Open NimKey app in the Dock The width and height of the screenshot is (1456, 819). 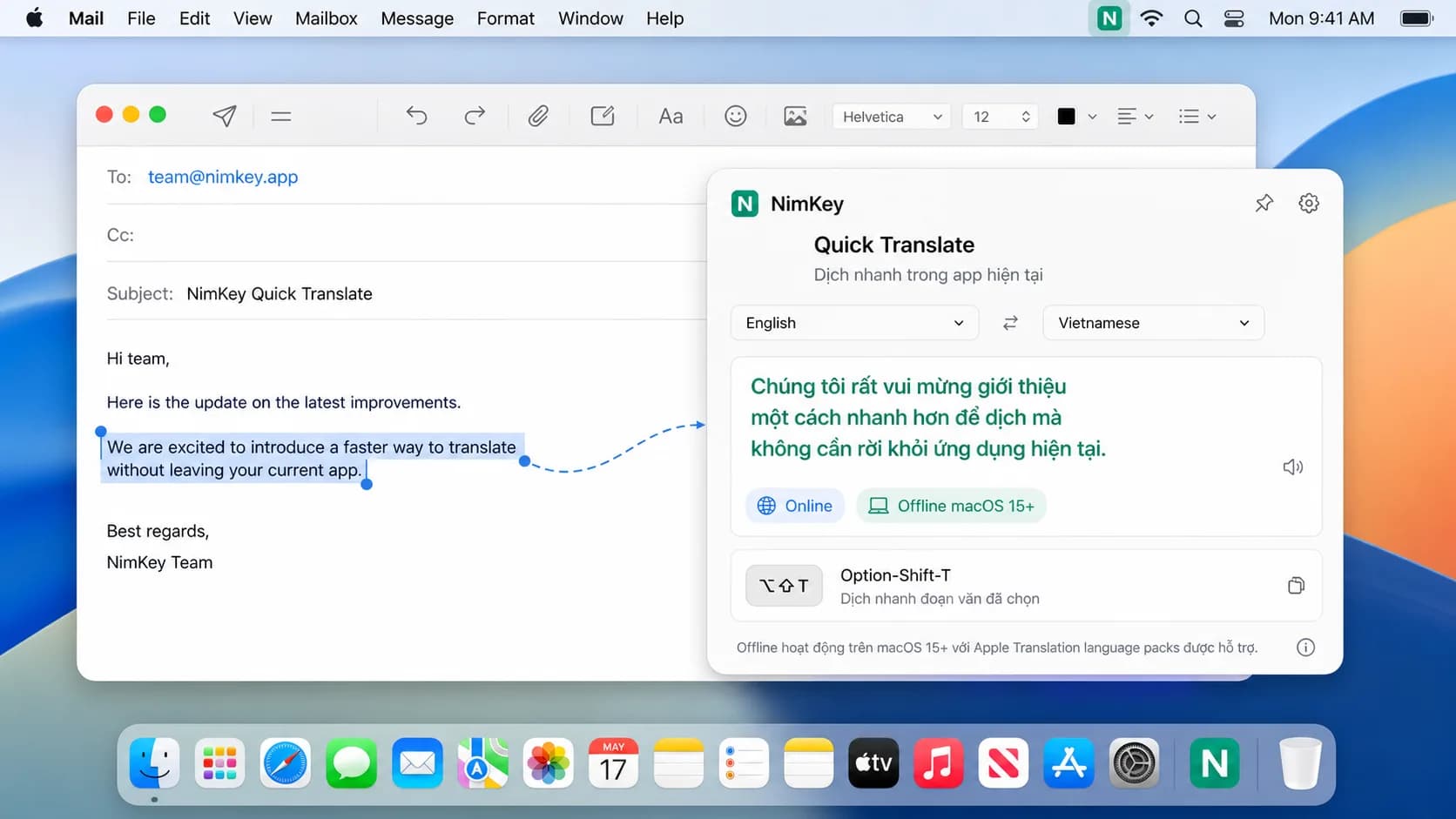[1215, 763]
